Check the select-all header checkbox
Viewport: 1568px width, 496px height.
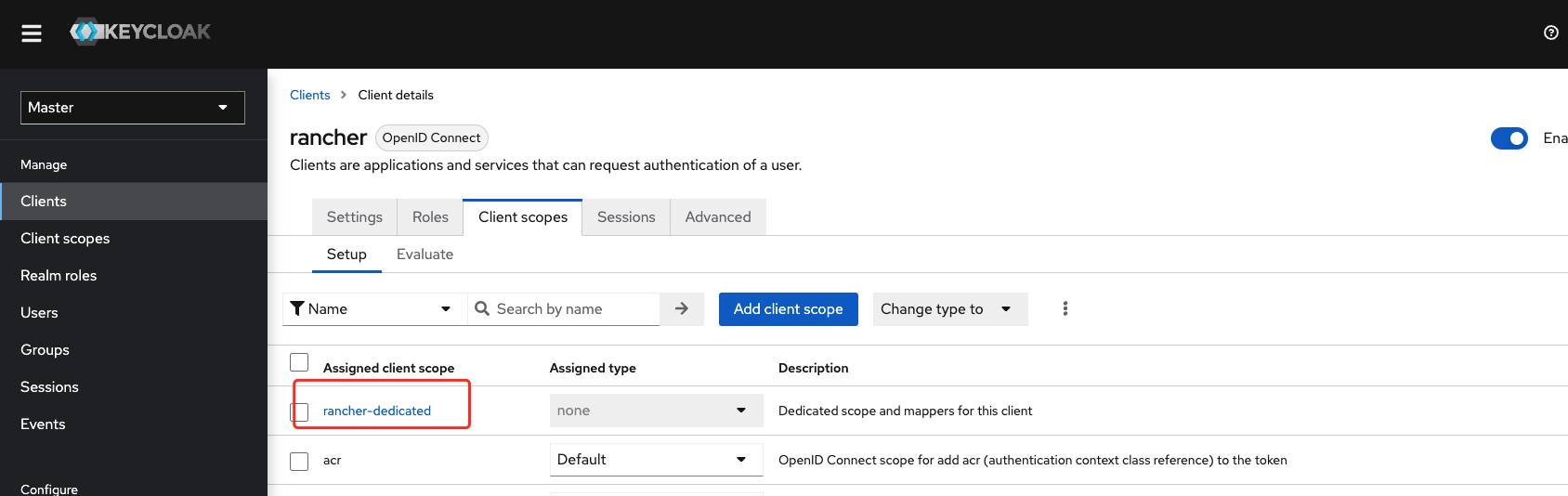tap(299, 362)
